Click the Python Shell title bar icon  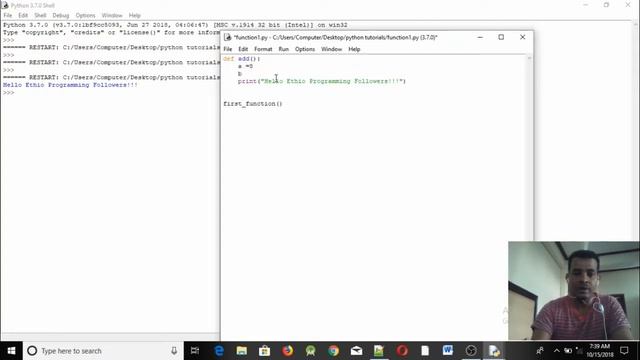(x=5, y=5)
